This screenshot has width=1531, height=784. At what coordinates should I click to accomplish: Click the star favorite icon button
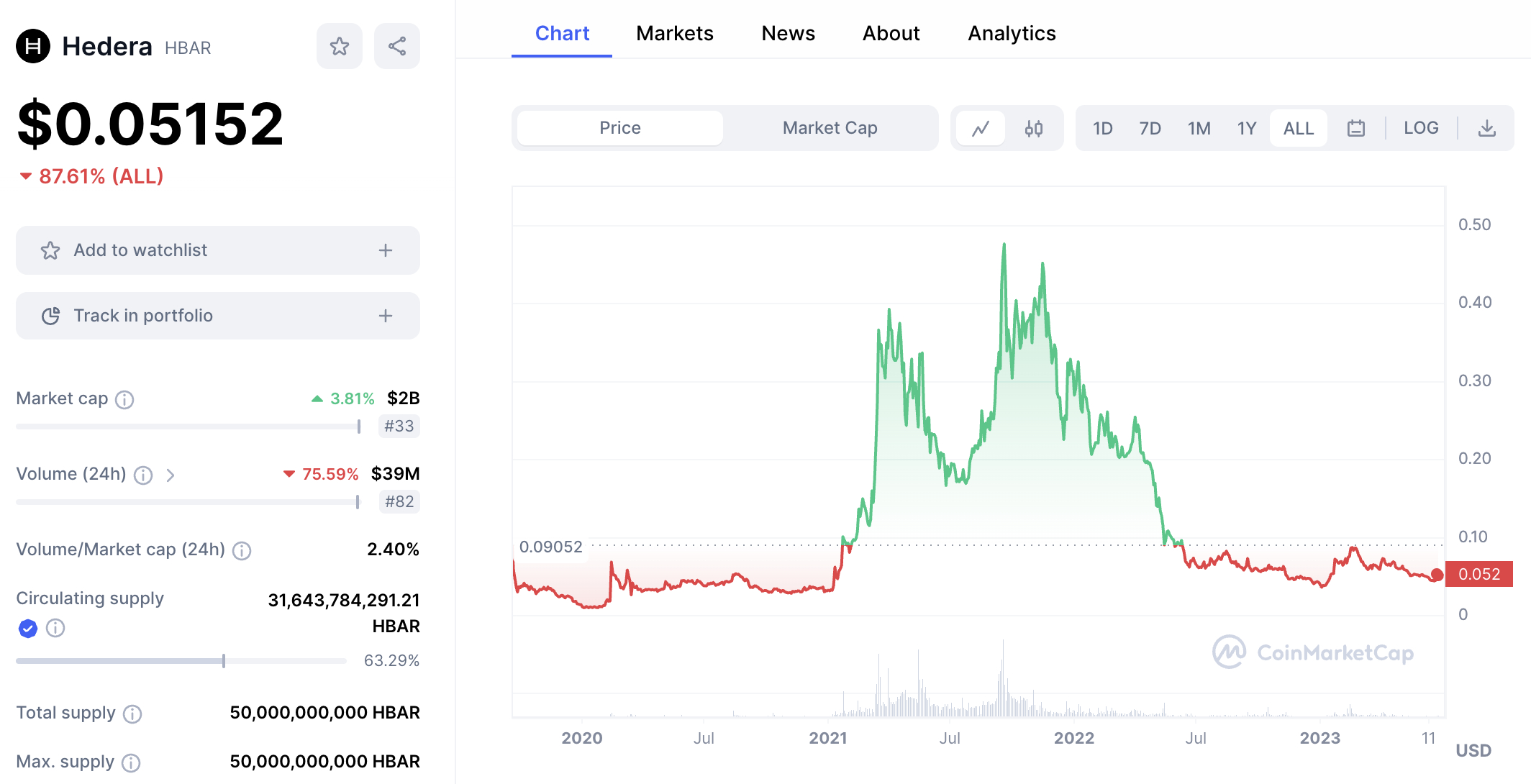[x=340, y=47]
